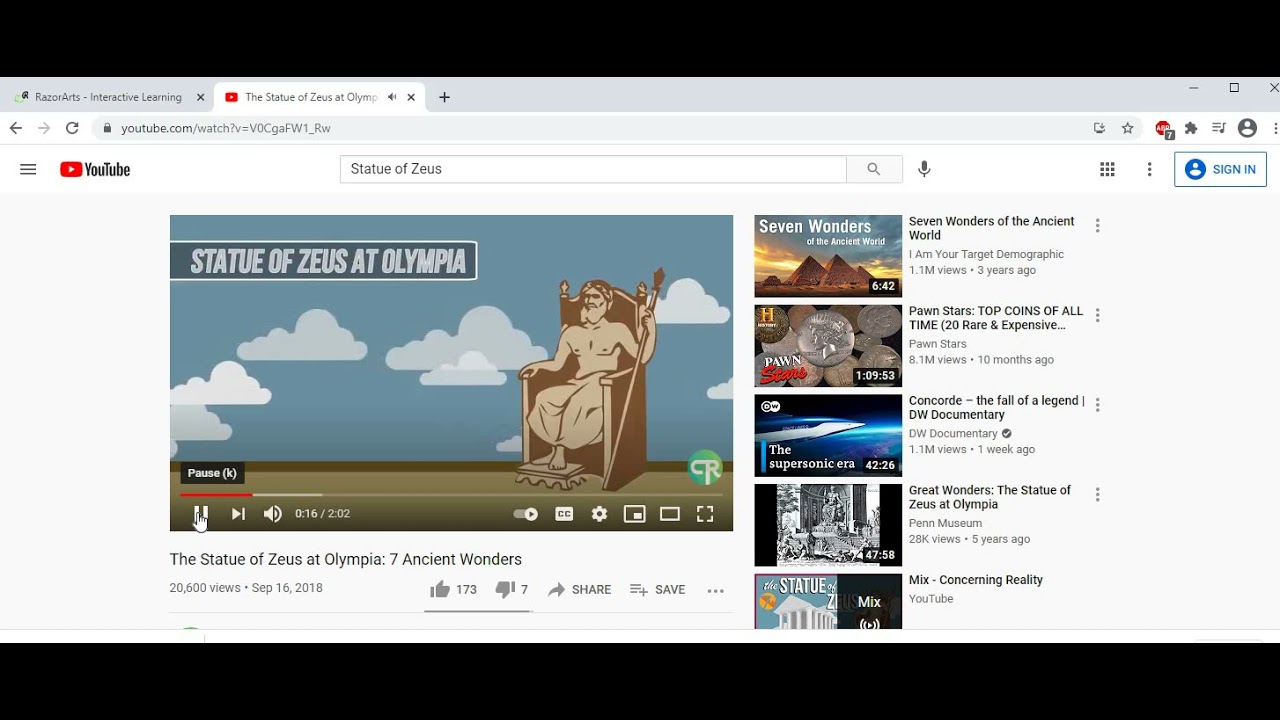
Task: Go forward in browser history
Action: tap(44, 128)
